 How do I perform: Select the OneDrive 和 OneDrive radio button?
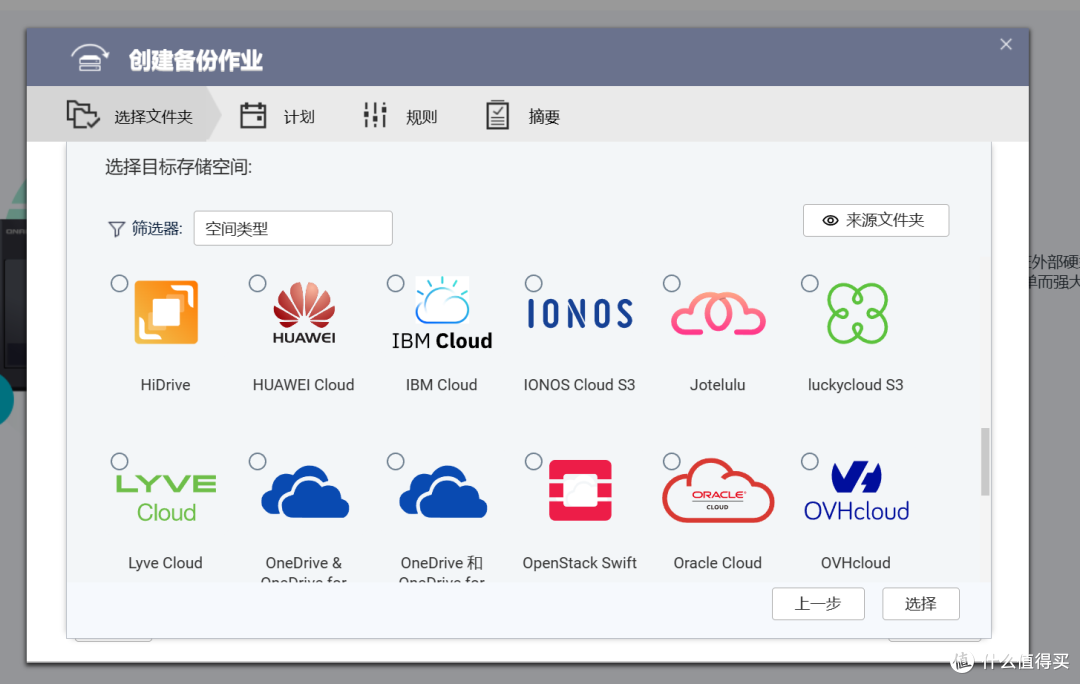point(395,462)
